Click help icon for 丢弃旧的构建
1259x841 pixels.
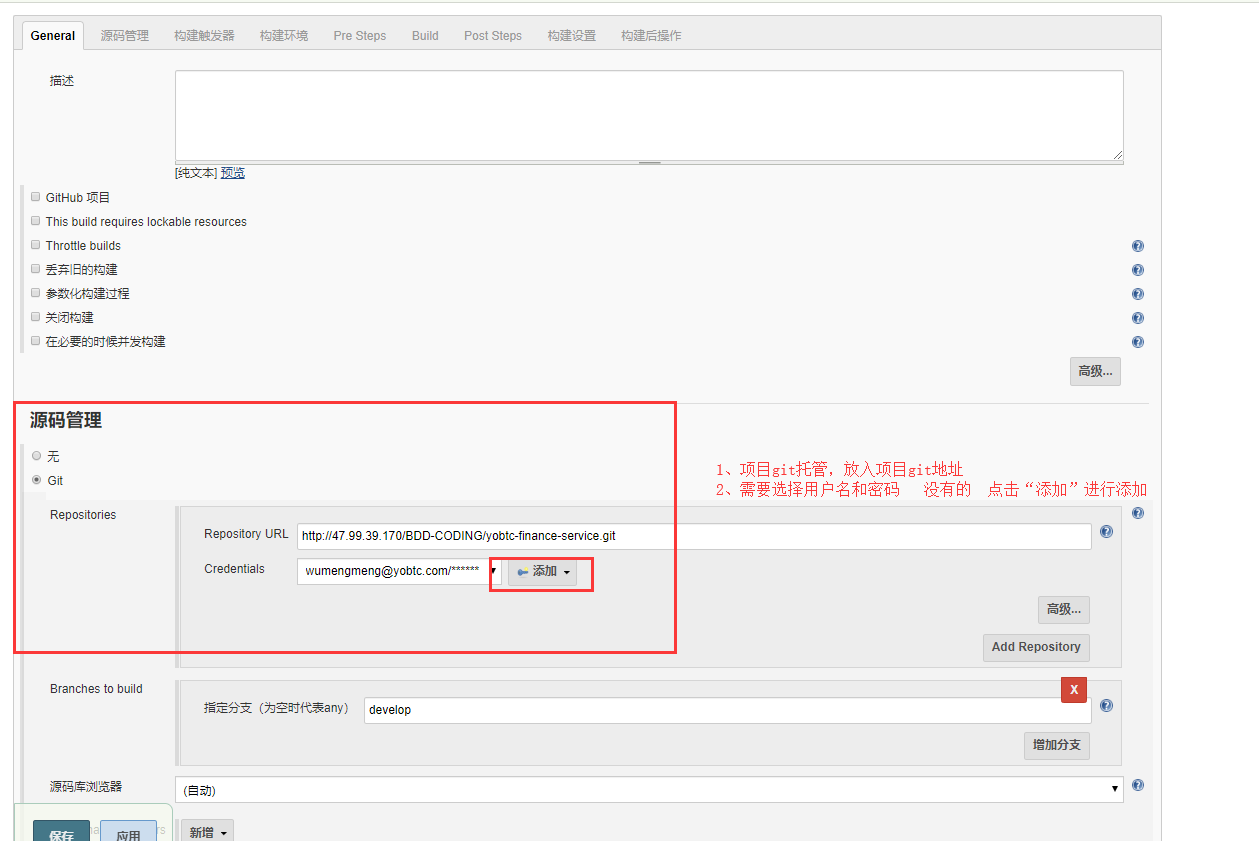1137,270
